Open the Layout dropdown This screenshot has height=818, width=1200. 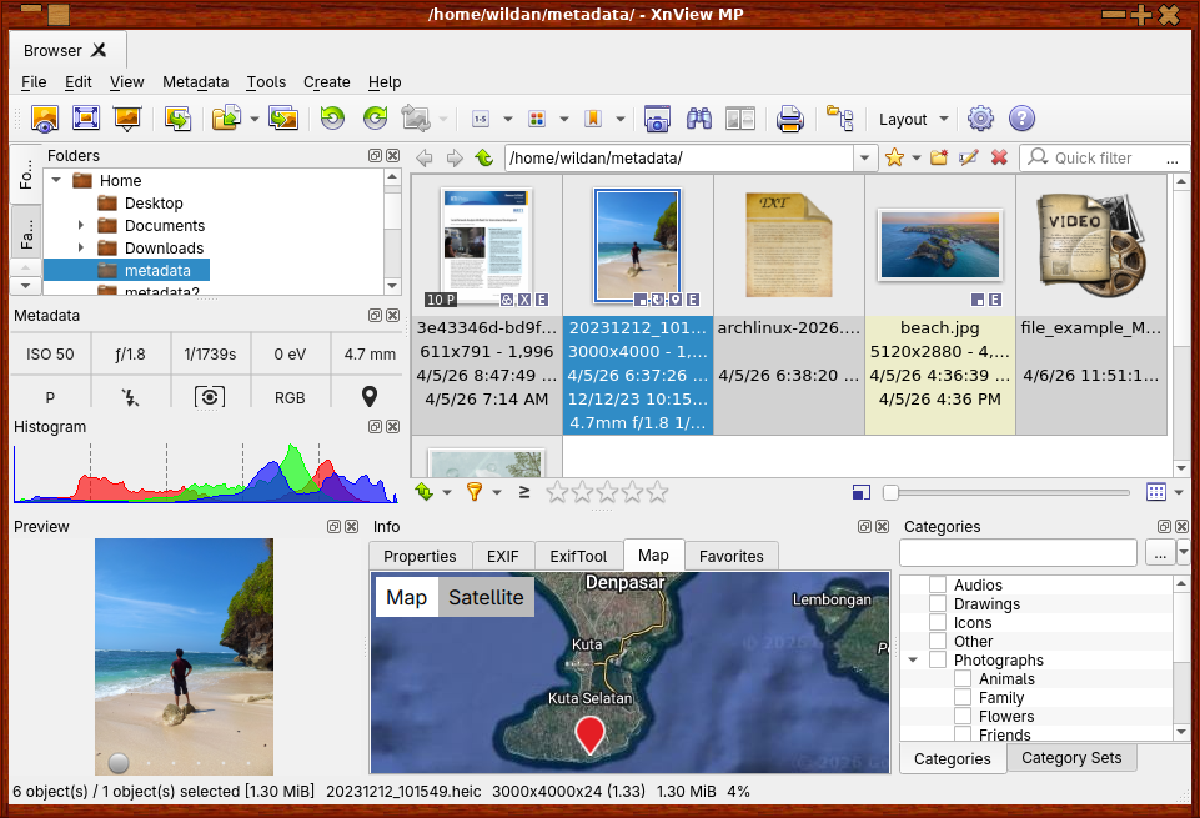913,119
